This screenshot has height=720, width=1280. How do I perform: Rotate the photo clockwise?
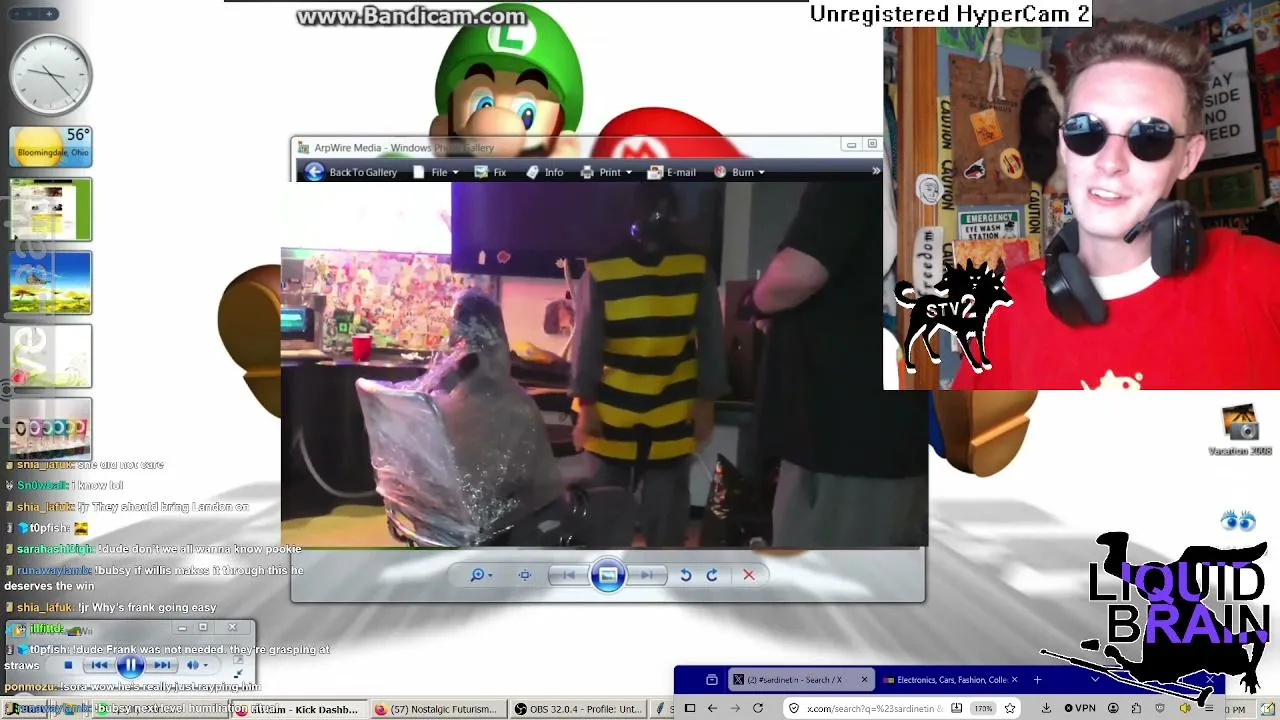tap(712, 575)
